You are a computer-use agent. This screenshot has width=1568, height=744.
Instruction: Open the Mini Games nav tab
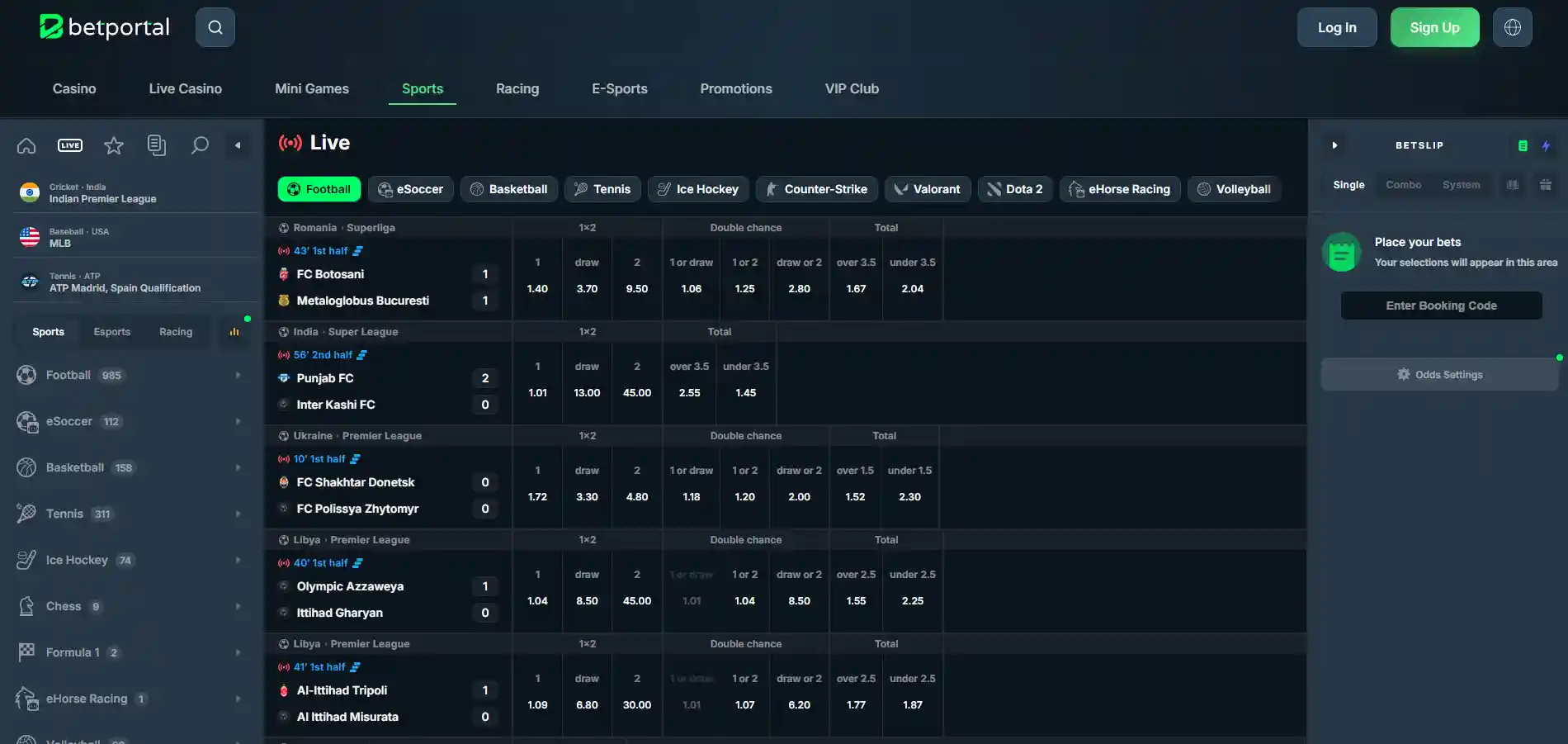click(x=312, y=88)
